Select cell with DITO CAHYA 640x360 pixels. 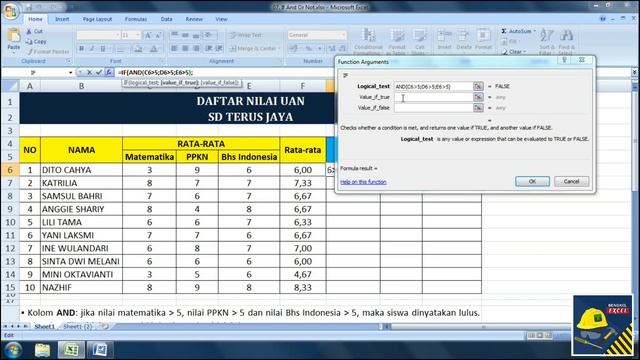tap(81, 170)
